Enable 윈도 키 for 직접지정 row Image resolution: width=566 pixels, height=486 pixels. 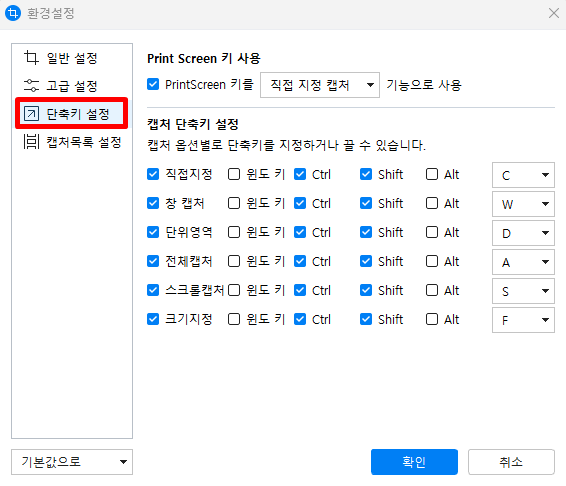pos(234,174)
